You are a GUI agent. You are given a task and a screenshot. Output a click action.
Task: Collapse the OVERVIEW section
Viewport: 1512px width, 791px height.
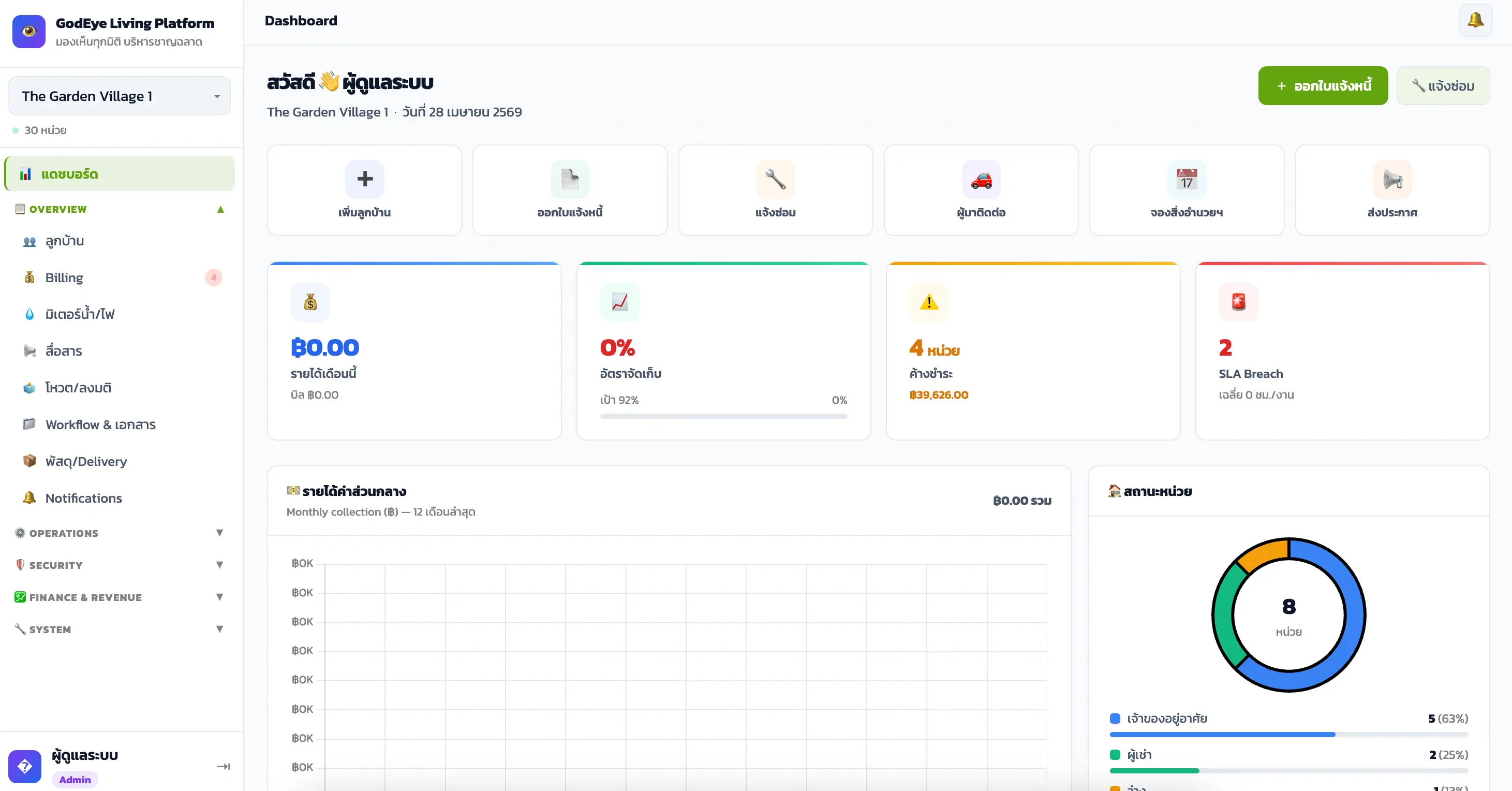tap(120, 209)
